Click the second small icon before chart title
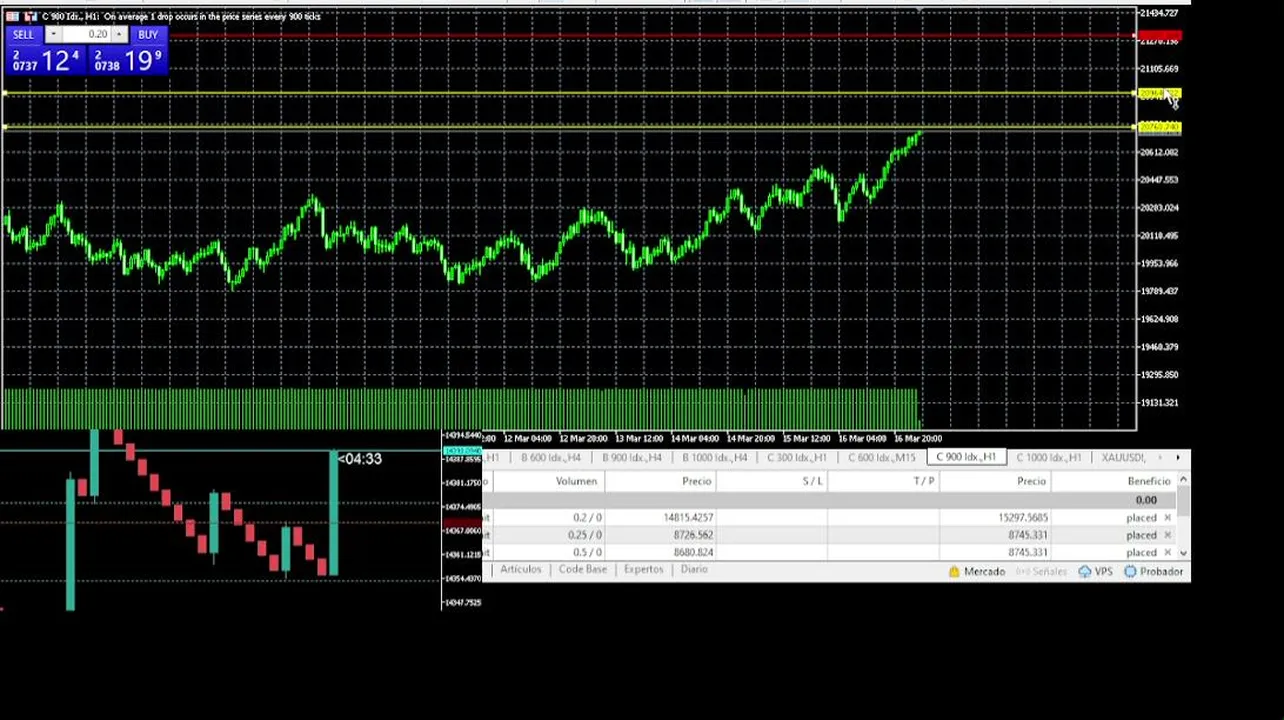Screen dimensions: 1284x720 [x=30, y=16]
